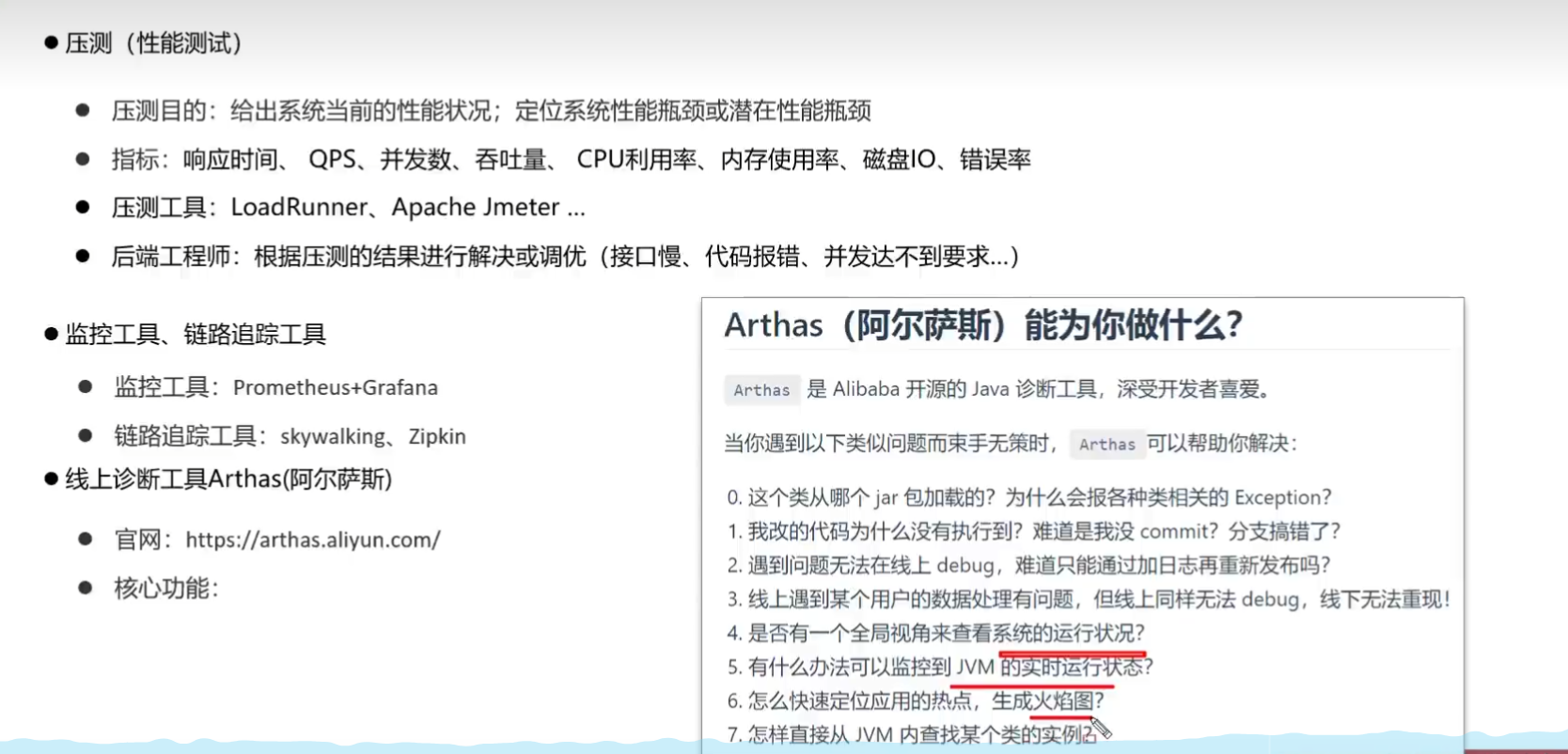Screen dimensions: 1568x754
Task: Click item 7 about 查找某个类的实例
Action: tap(912, 734)
